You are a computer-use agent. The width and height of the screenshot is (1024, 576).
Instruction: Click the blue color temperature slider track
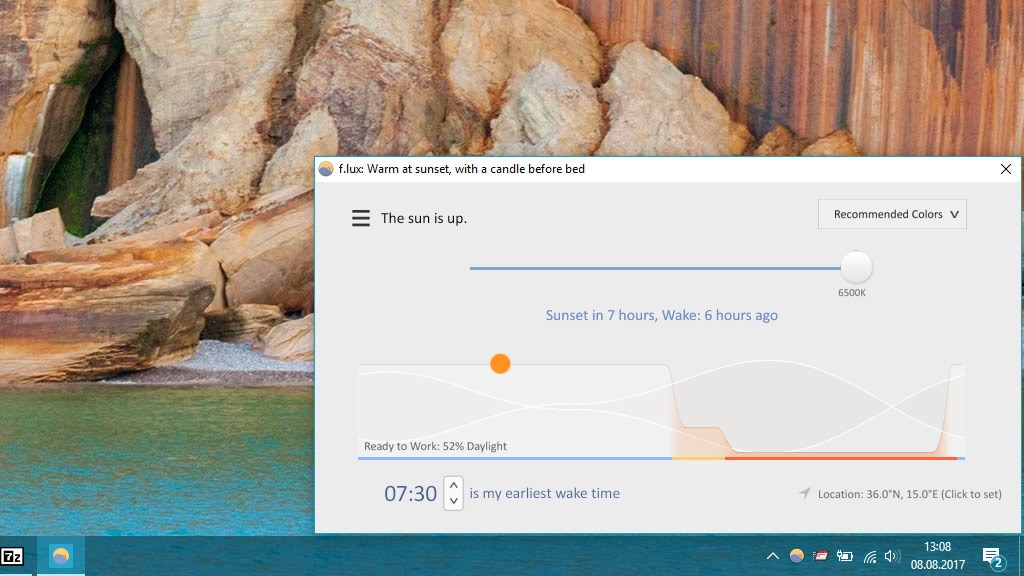tap(655, 268)
